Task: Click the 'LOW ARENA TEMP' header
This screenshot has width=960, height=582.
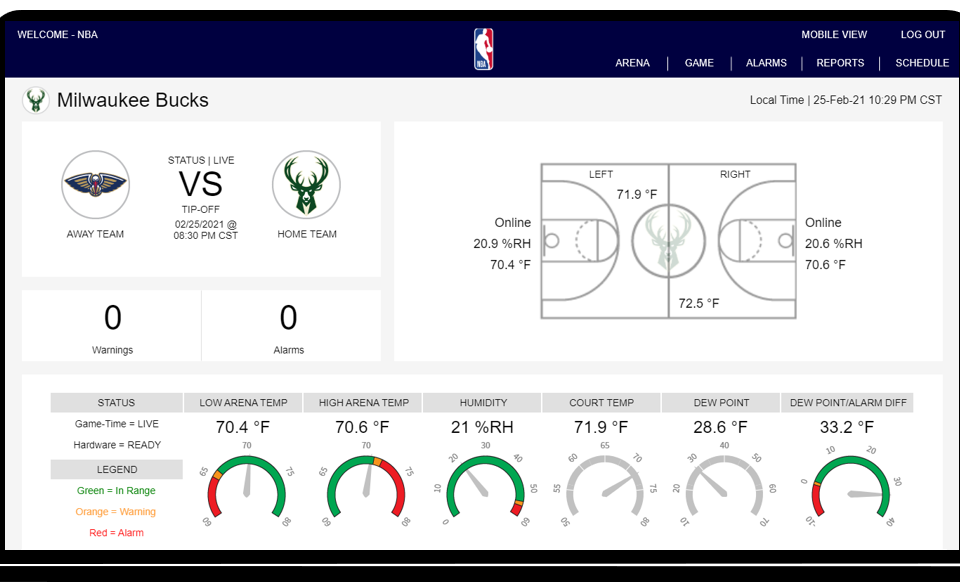Action: pos(243,403)
